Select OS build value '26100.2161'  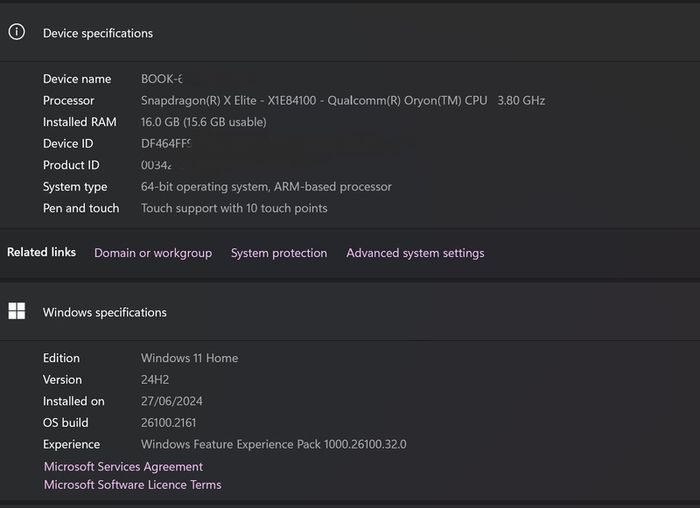click(168, 423)
